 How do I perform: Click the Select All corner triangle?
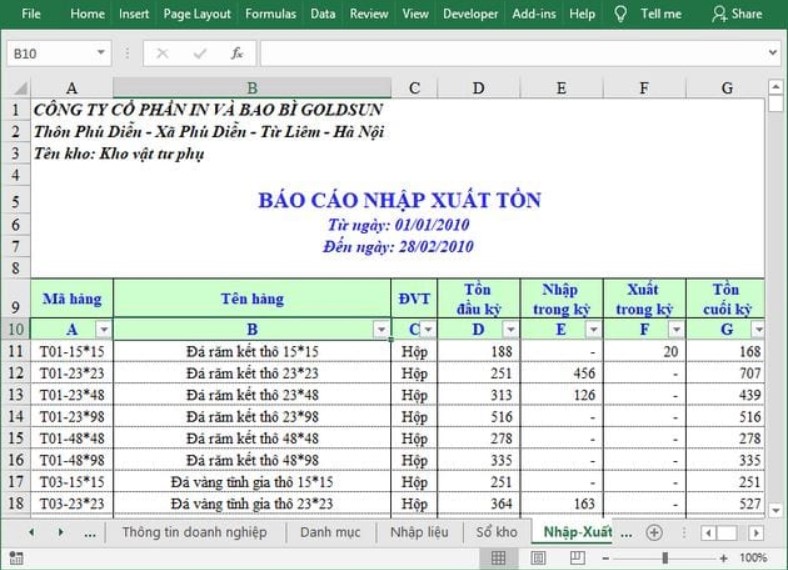19,88
